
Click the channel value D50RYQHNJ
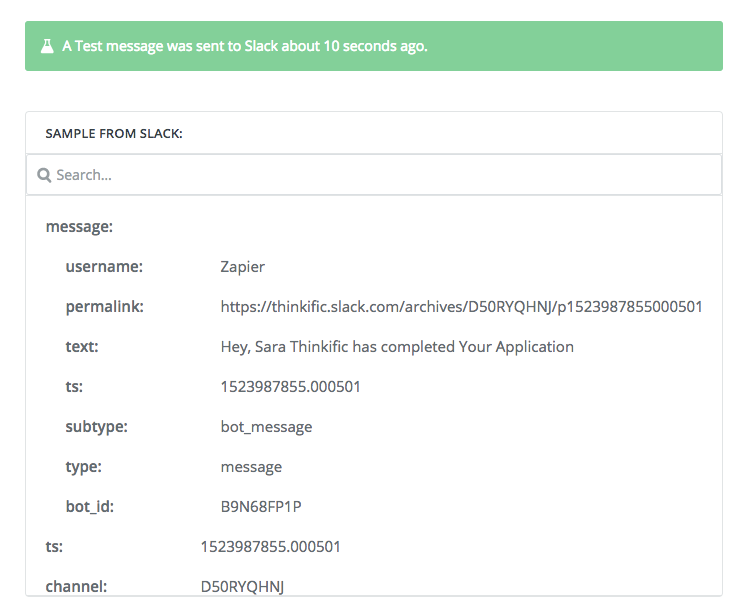tap(242, 587)
